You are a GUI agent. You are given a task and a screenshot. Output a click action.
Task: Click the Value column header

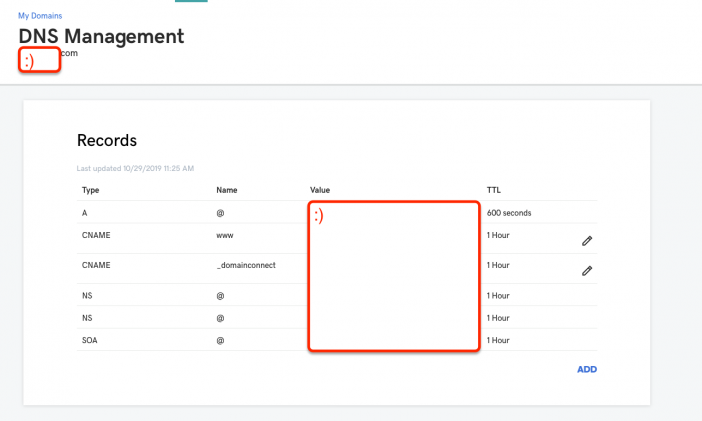tap(320, 190)
